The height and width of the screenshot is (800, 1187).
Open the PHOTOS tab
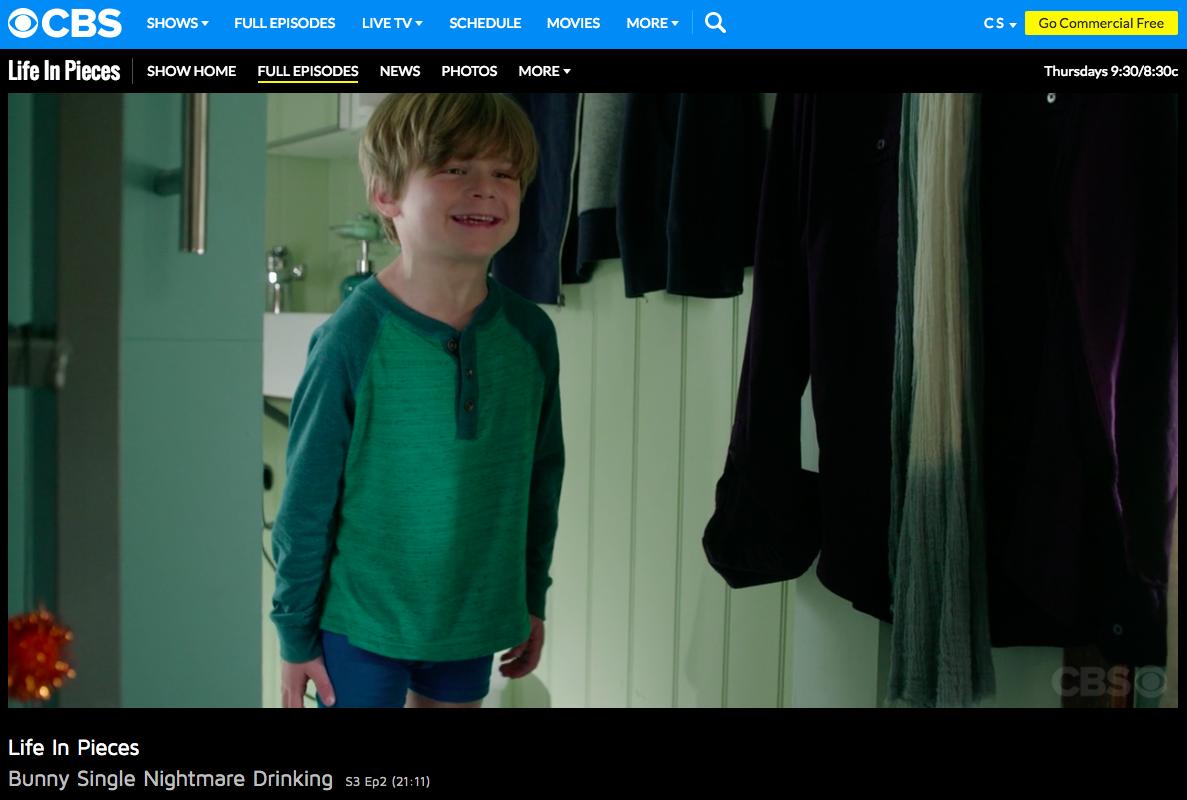point(469,71)
